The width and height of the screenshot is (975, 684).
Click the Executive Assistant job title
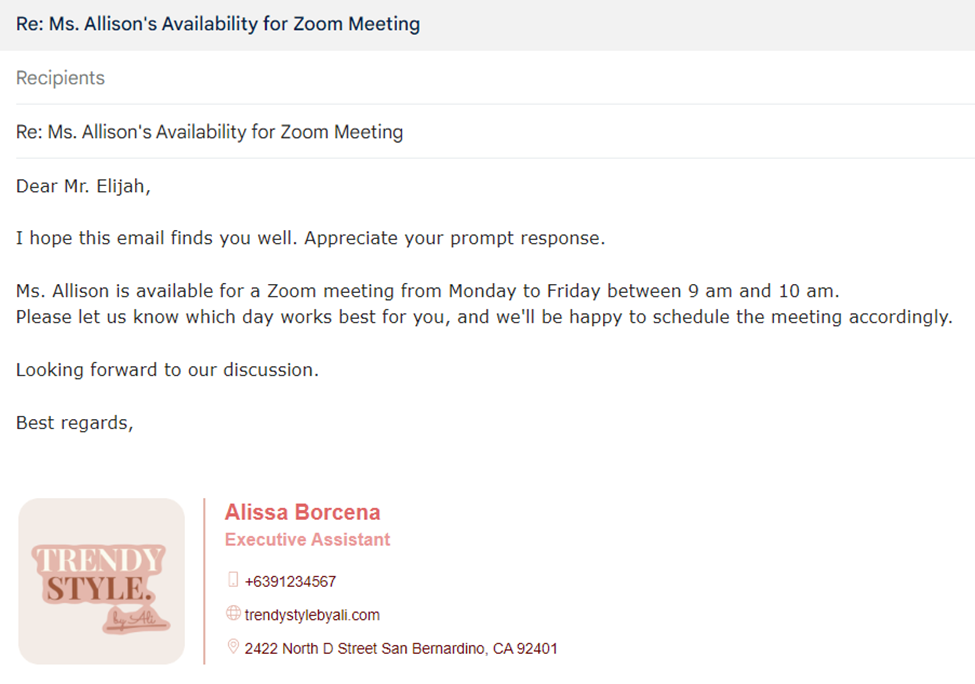coord(307,540)
